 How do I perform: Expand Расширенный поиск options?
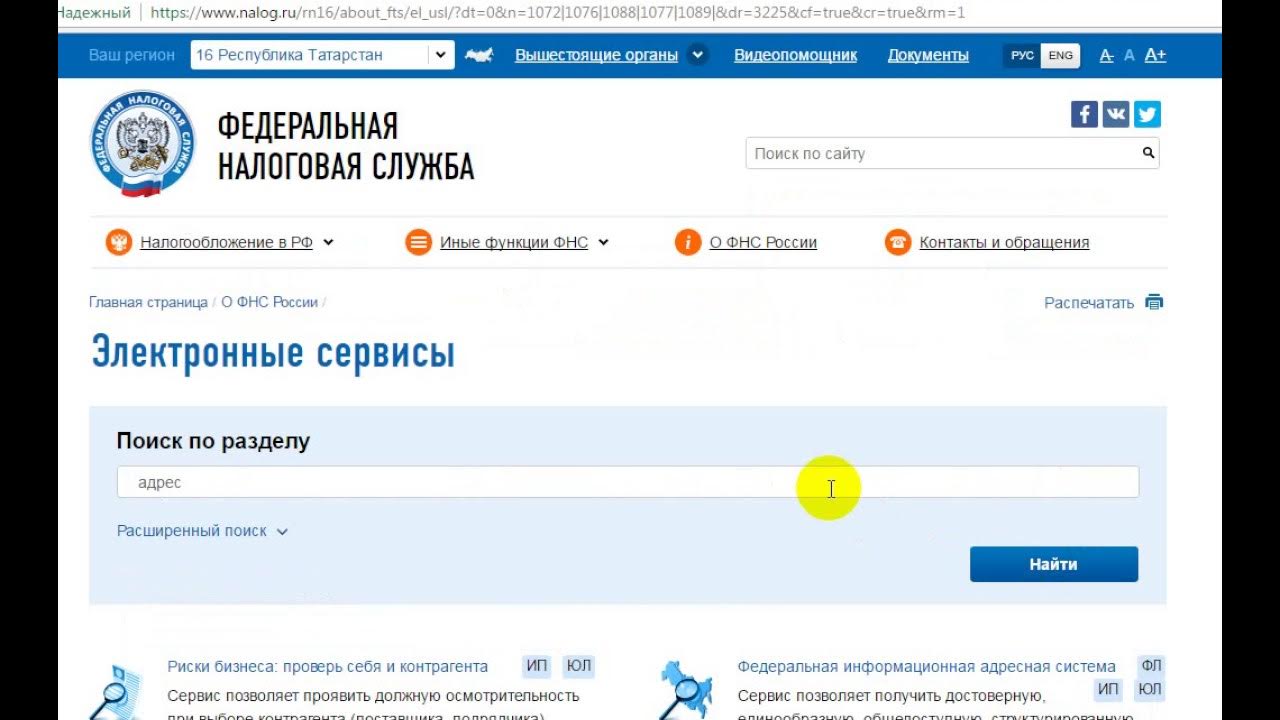202,531
